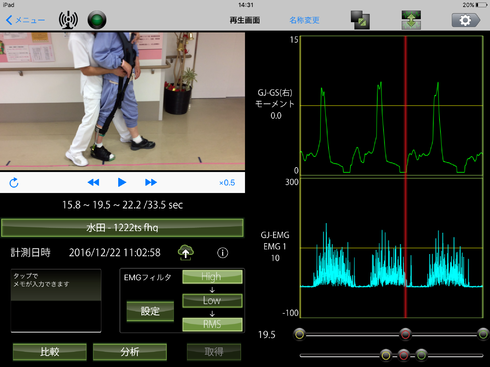Show measurement info with the i icon
This screenshot has height=367, width=490.
(x=223, y=253)
